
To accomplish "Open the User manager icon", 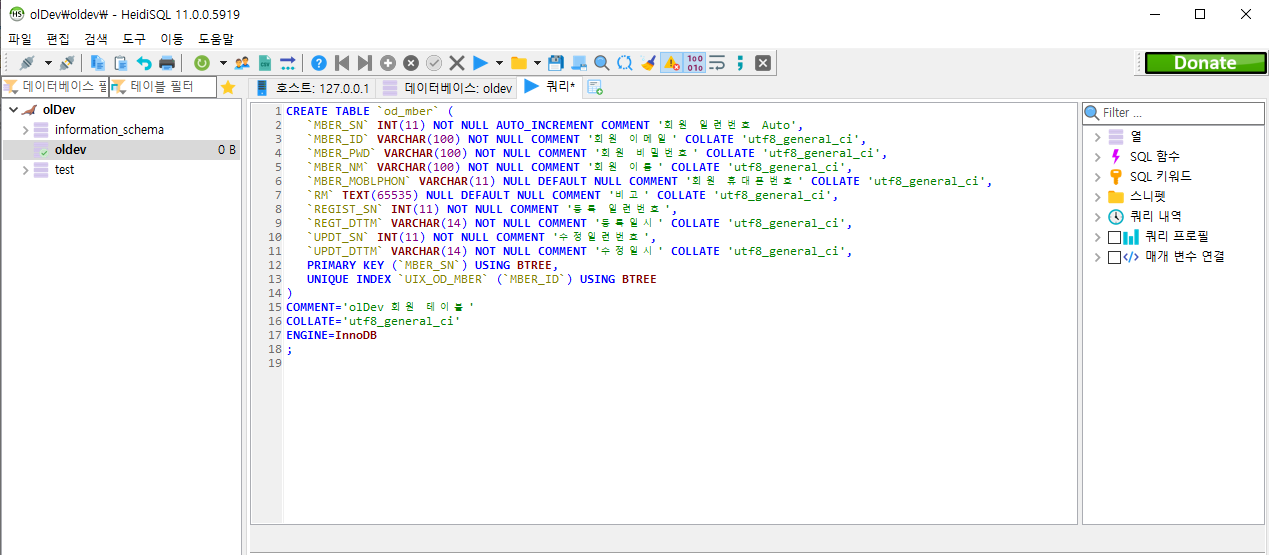I will coord(242,63).
